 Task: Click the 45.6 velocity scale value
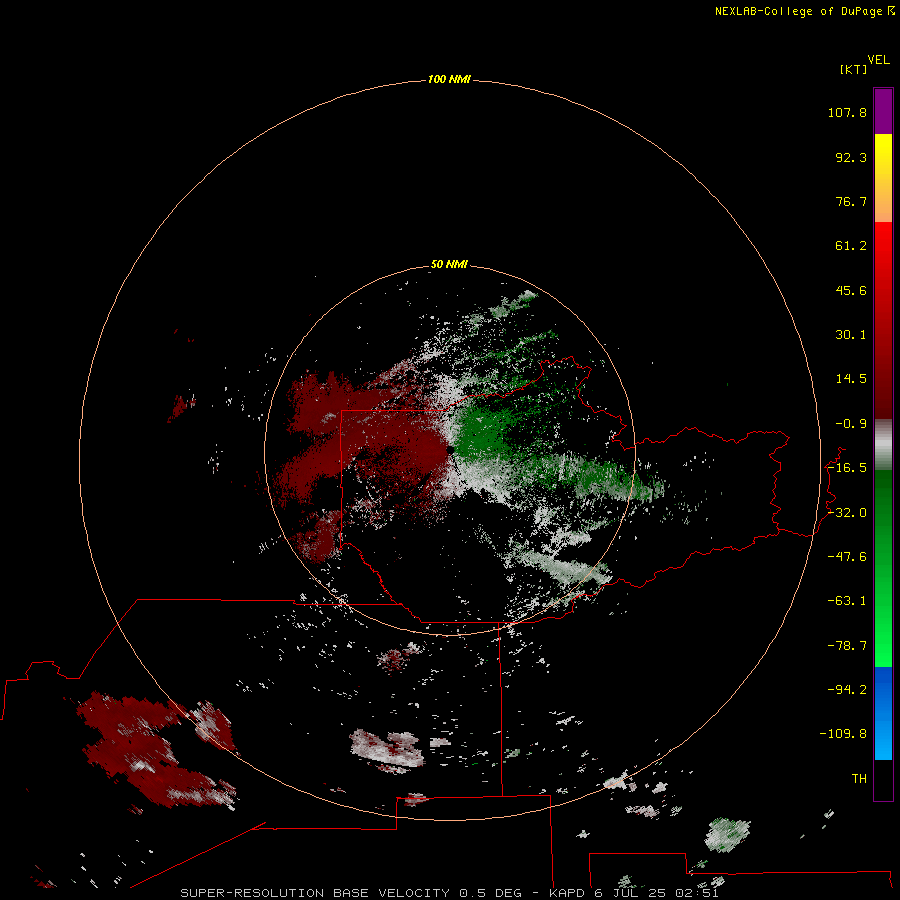pyautogui.click(x=851, y=290)
